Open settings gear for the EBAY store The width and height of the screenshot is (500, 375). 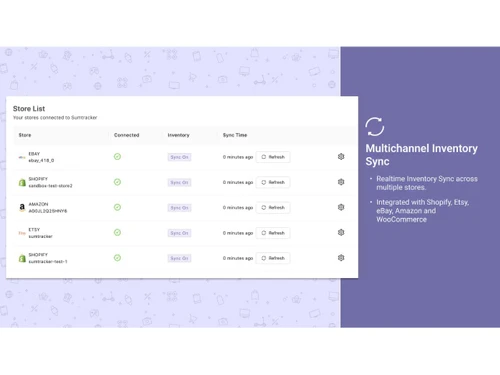341,157
